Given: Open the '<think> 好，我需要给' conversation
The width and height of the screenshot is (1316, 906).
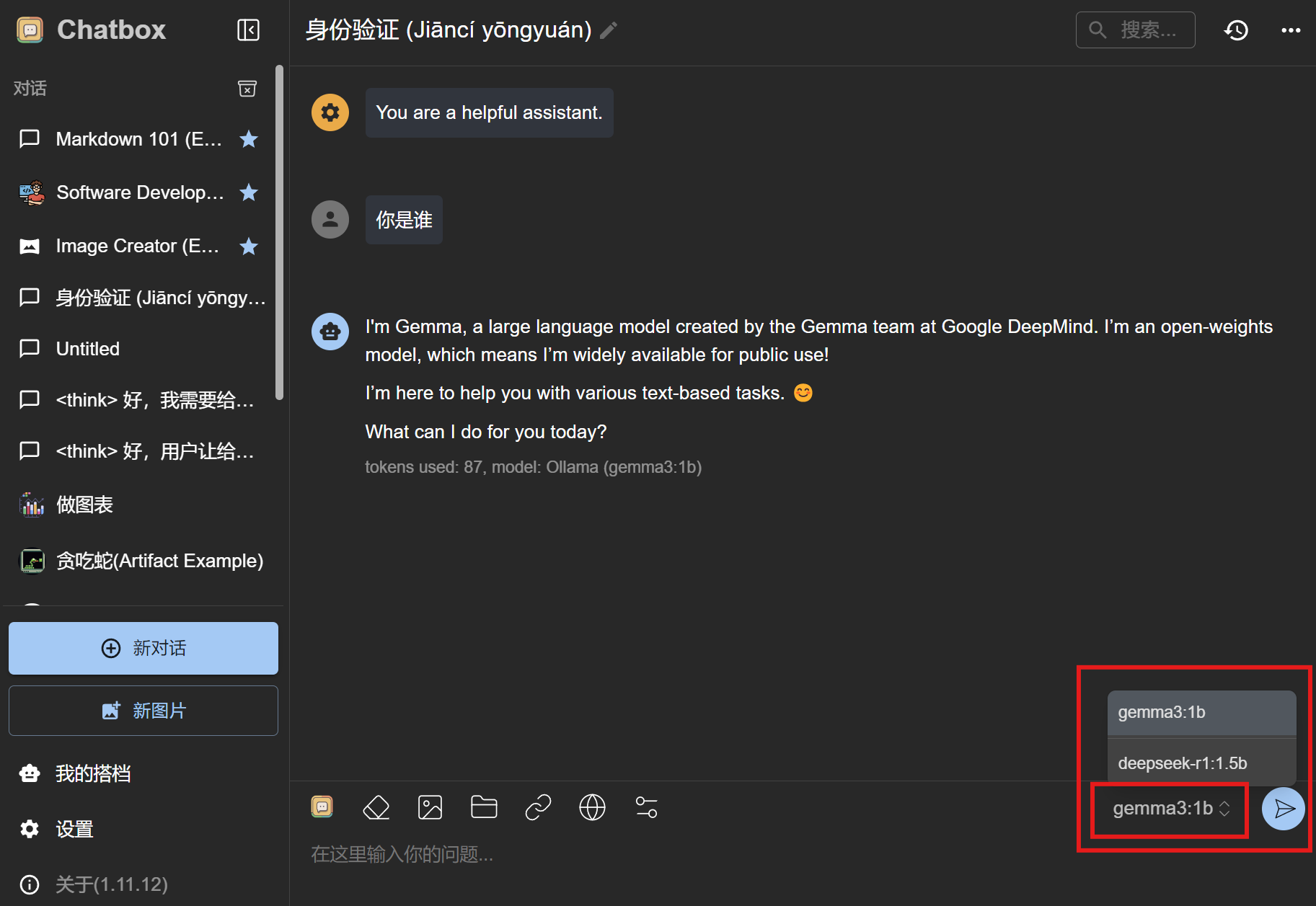Looking at the screenshot, I should point(138,400).
